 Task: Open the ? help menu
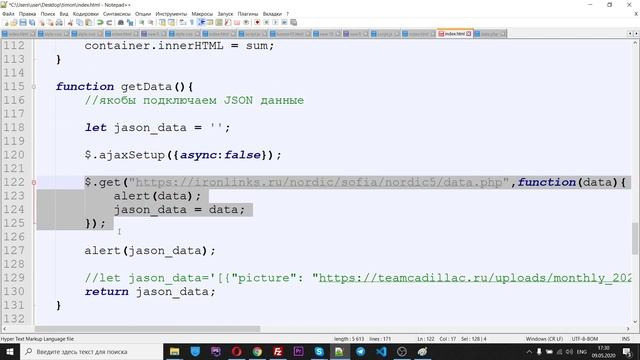[287, 14]
